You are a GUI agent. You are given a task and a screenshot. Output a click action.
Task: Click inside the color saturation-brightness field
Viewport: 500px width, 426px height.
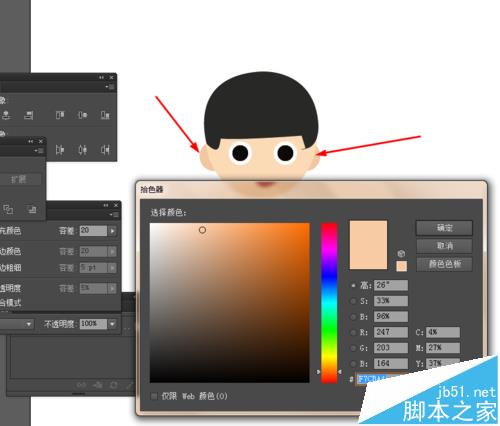tap(230, 303)
